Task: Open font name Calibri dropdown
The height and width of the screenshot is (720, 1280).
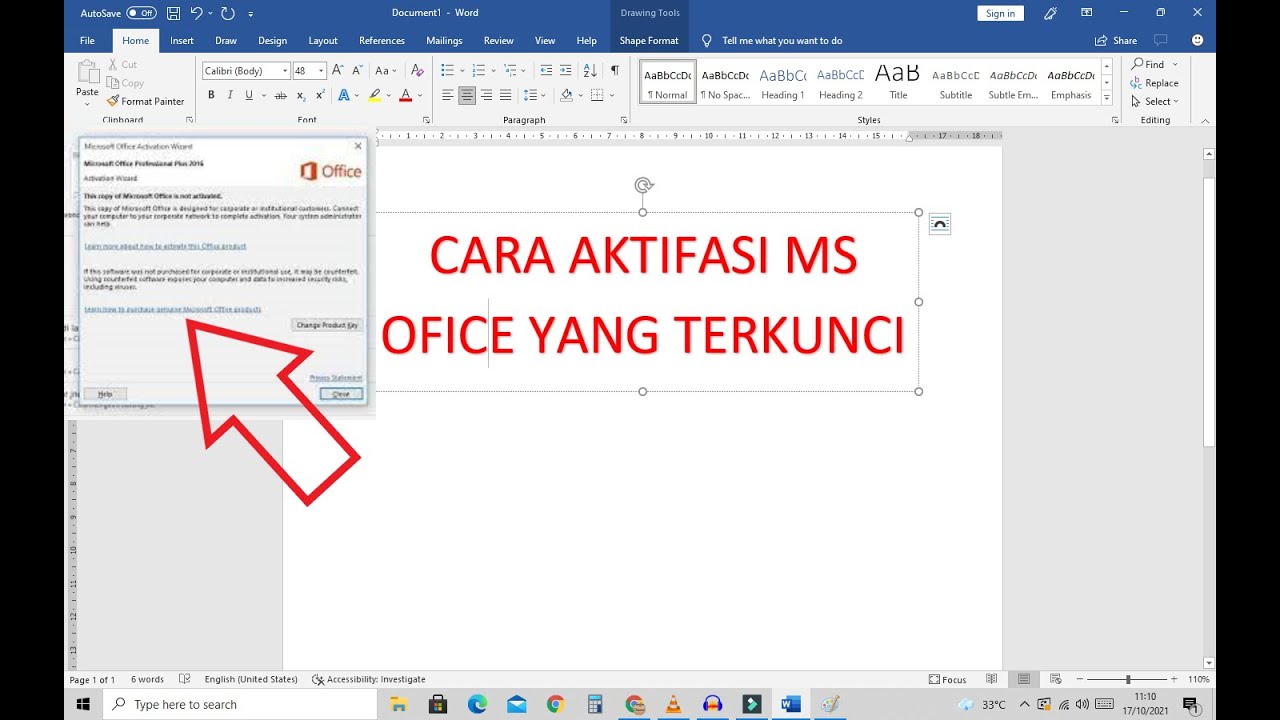Action: click(284, 71)
